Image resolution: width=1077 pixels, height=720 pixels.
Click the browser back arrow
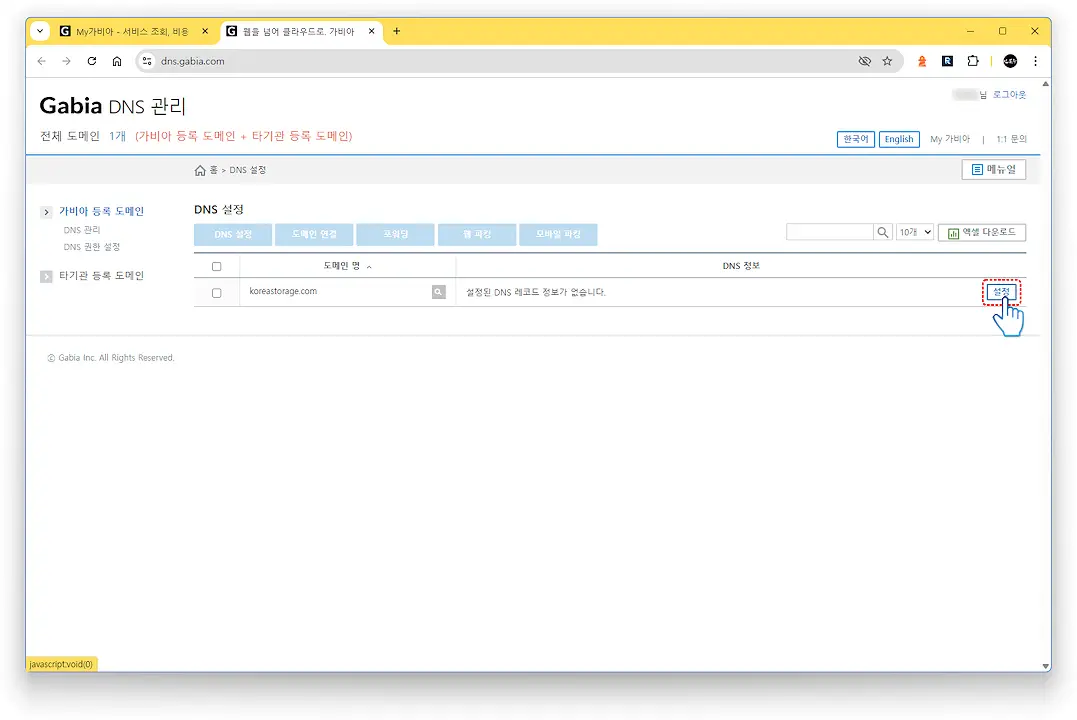(x=42, y=61)
